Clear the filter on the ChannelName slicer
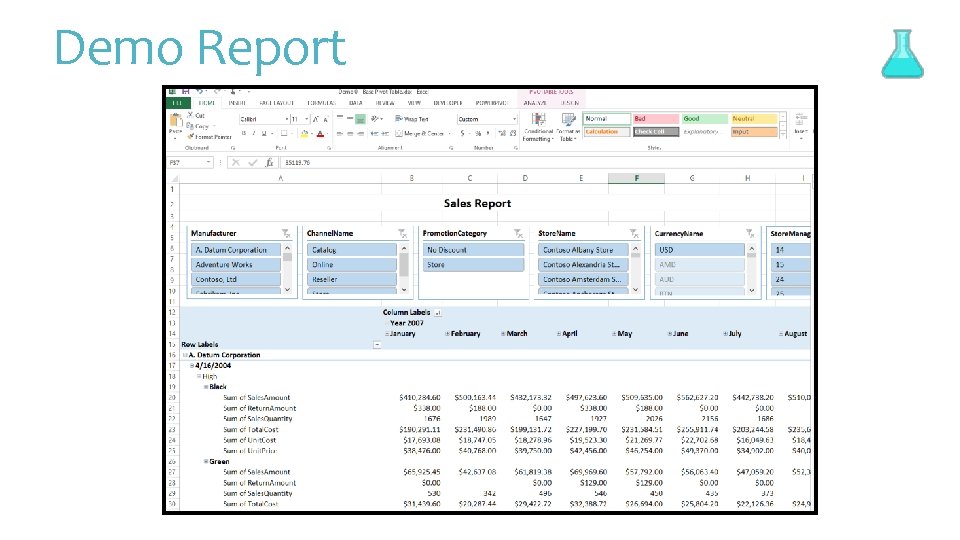 pos(402,233)
